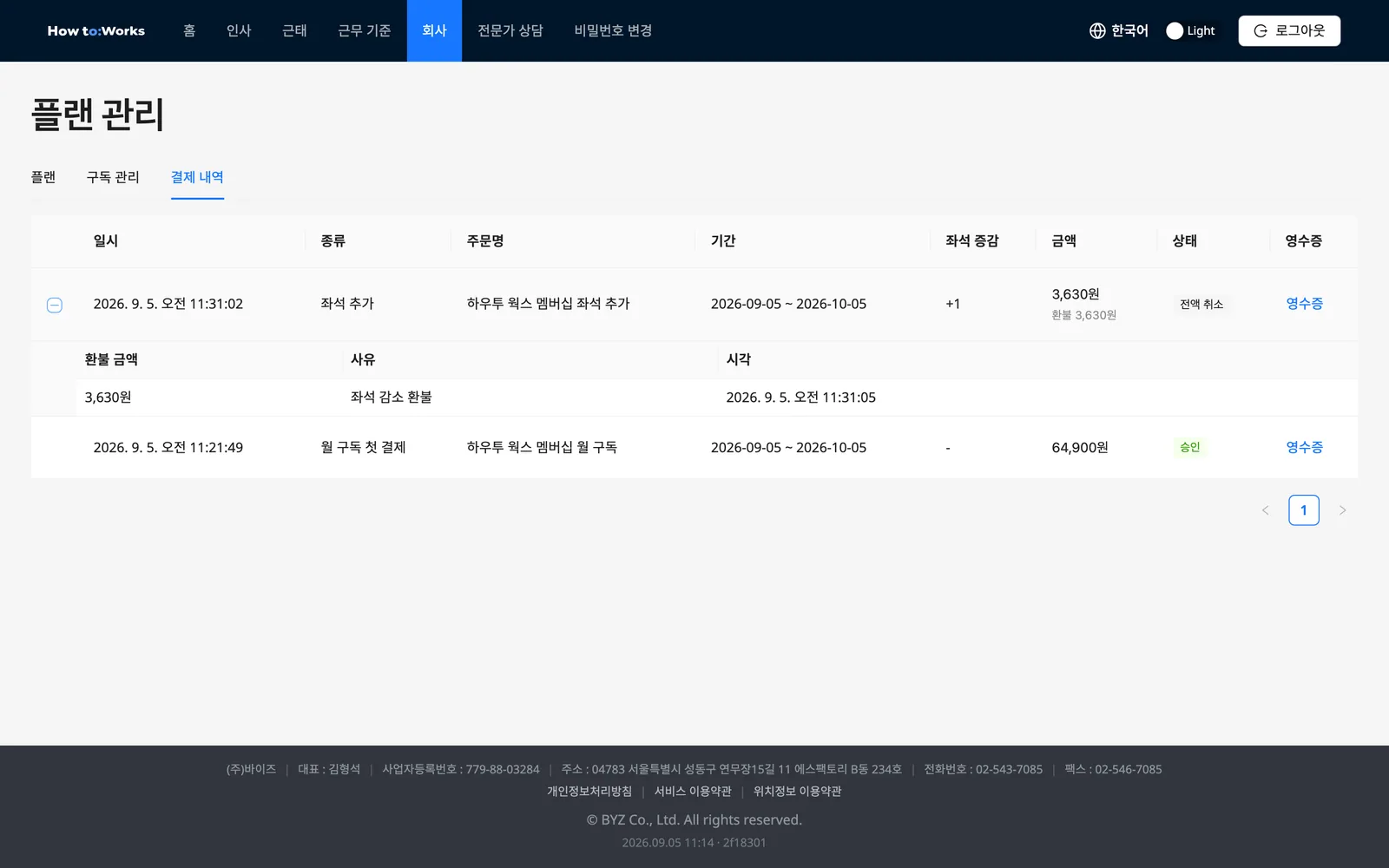Click the 환불 3,630원 sub-amount text
The image size is (1389, 868).
(1084, 315)
